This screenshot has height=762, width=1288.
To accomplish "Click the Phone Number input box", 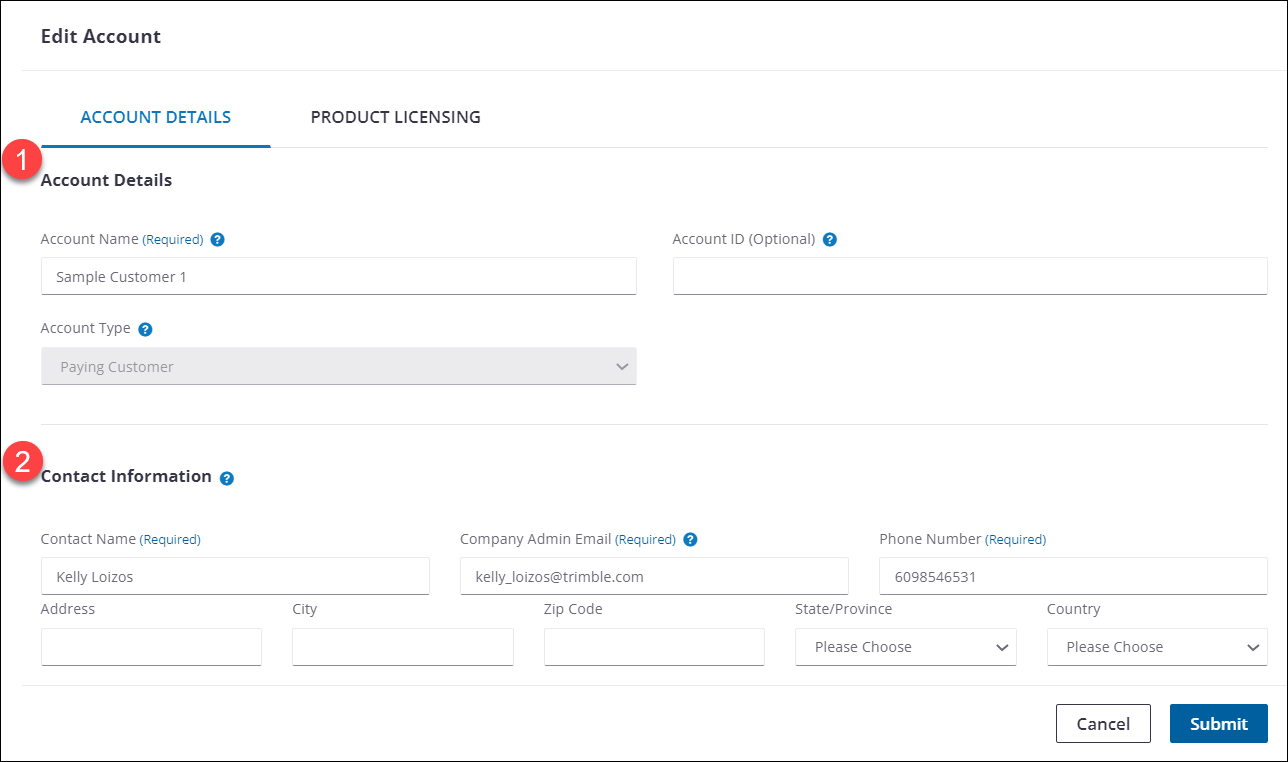I will (x=1073, y=577).
